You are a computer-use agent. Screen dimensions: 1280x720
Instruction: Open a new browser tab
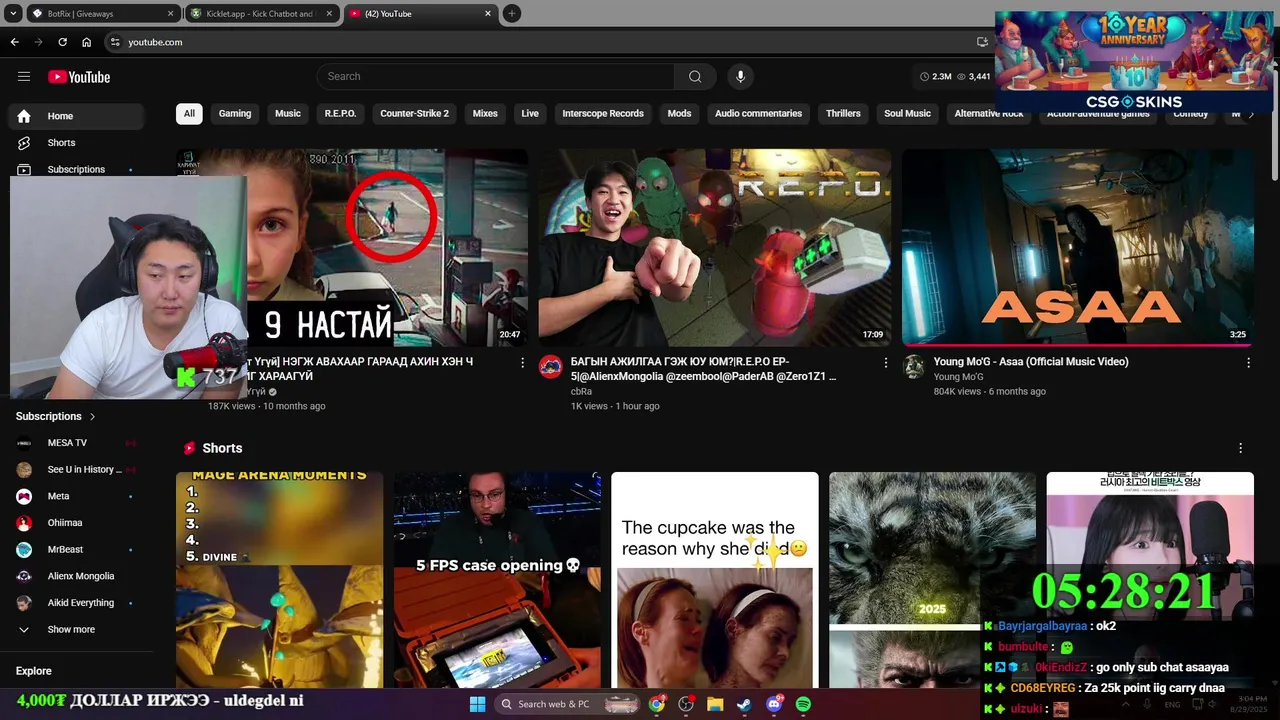pyautogui.click(x=511, y=14)
